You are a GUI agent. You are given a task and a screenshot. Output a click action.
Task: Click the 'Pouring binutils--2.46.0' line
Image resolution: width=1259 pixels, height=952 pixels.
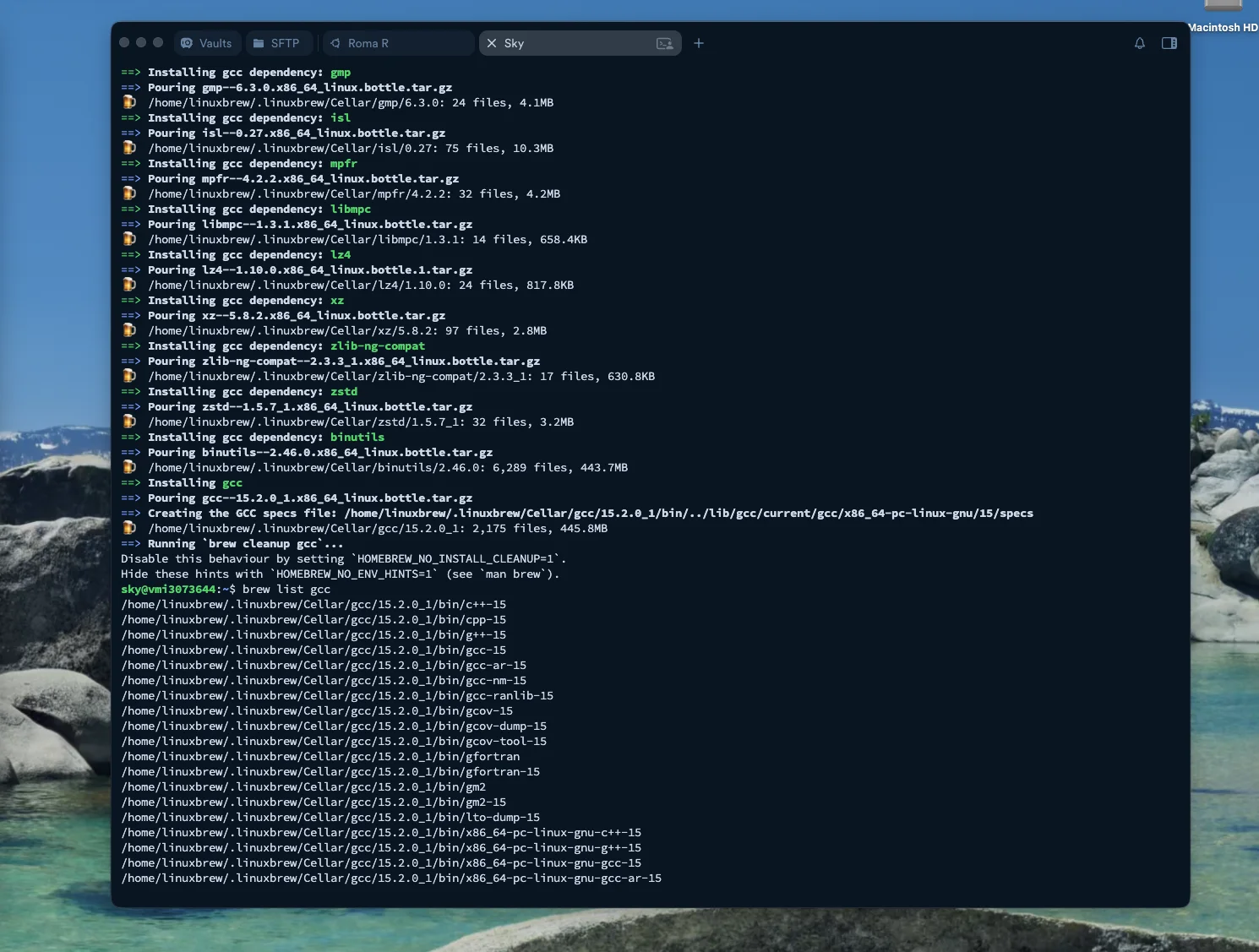tap(307, 453)
